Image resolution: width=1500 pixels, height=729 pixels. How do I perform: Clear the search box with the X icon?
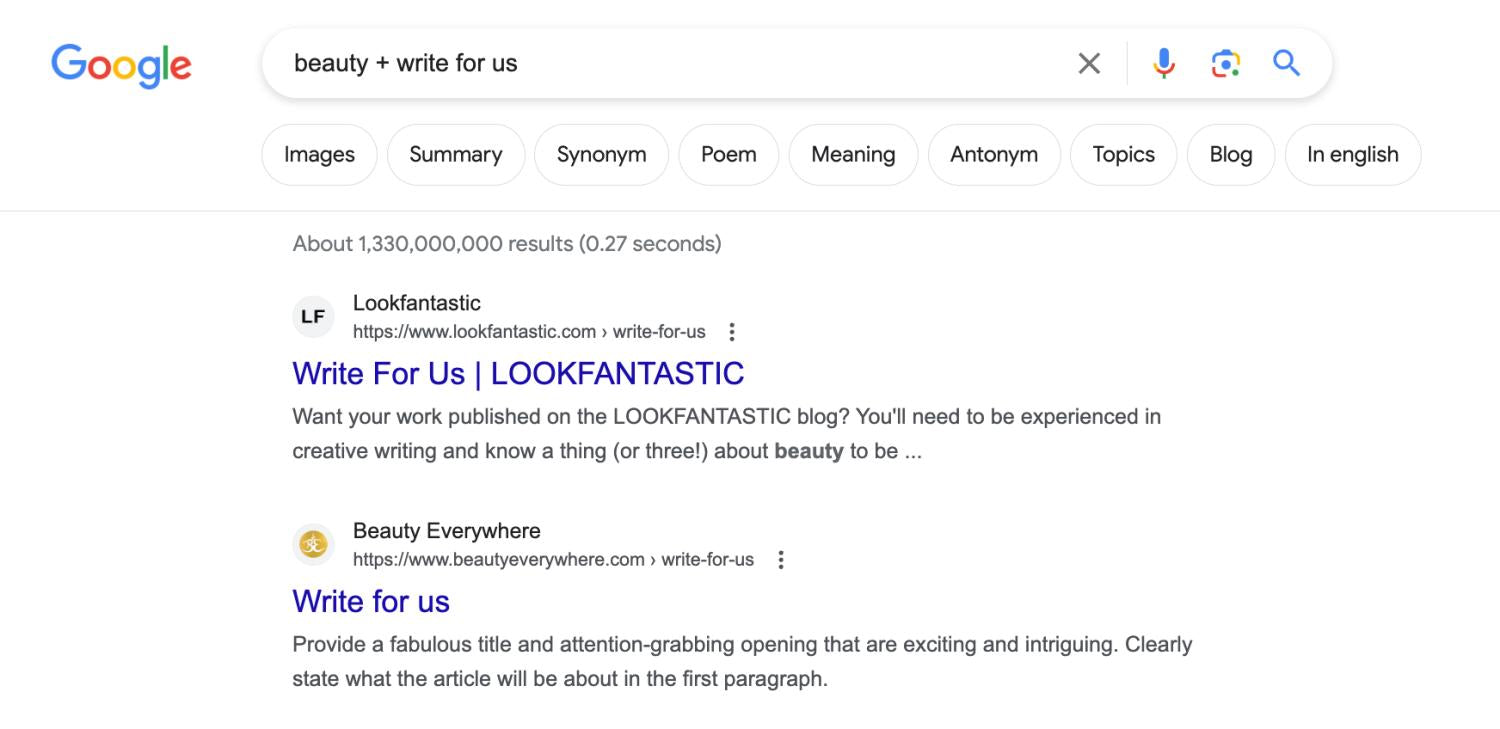click(1089, 63)
